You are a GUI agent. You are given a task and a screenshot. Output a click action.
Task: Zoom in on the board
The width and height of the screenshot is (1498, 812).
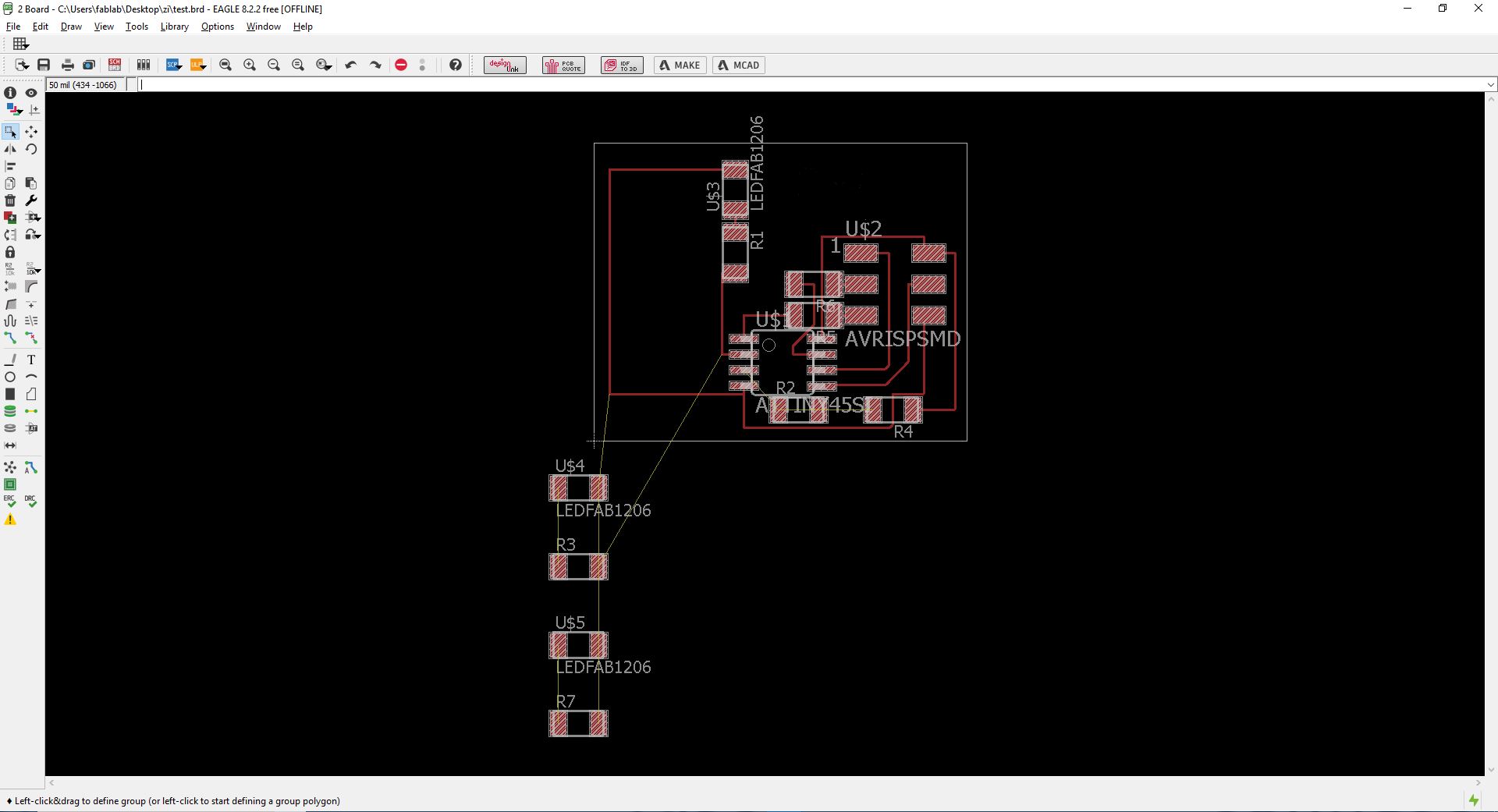pos(250,66)
